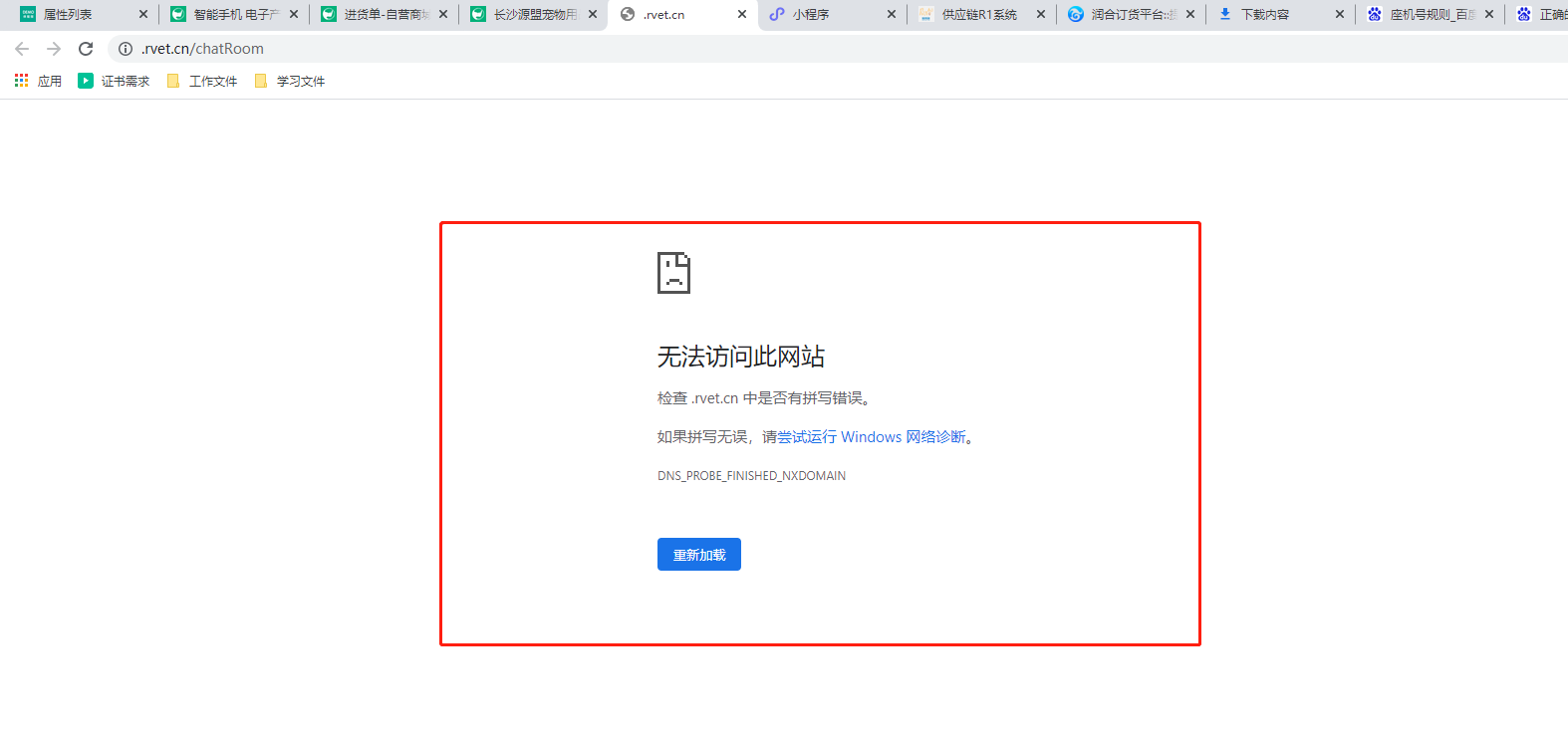The width and height of the screenshot is (1568, 739).
Task: Reload the page with refresh icon
Action: coord(86,49)
